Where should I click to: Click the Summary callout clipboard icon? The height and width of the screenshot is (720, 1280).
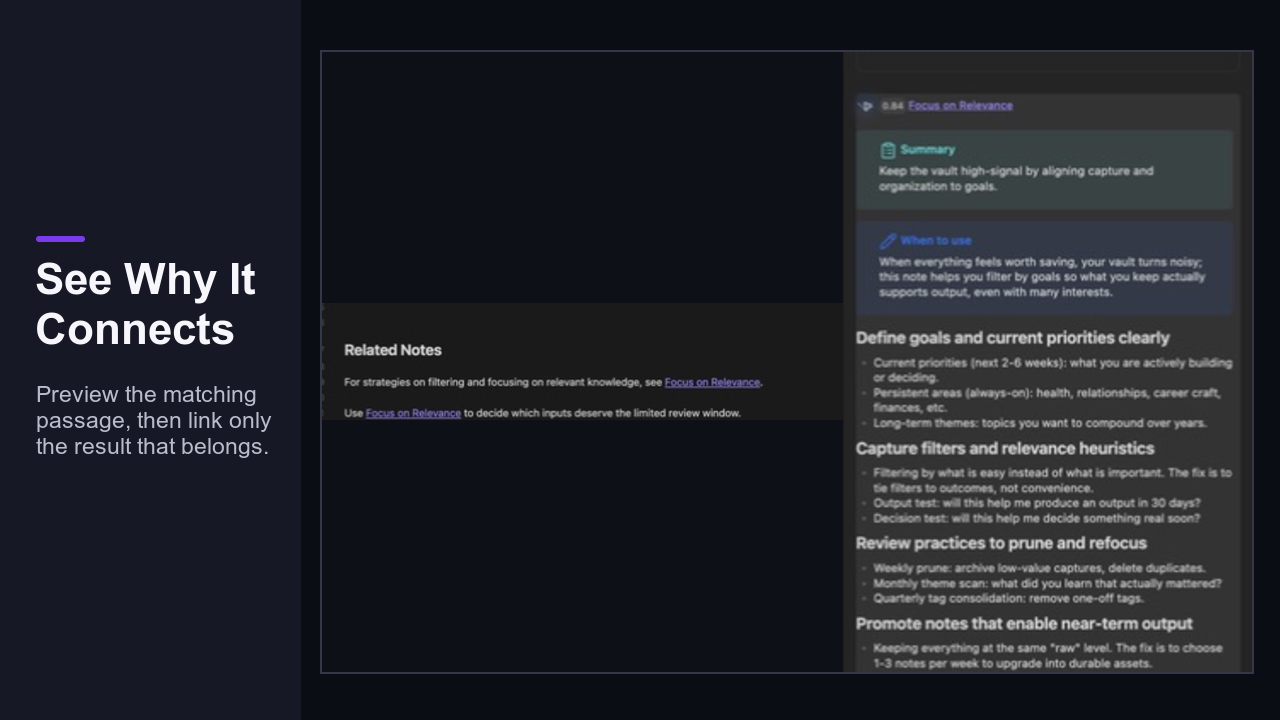coord(887,150)
